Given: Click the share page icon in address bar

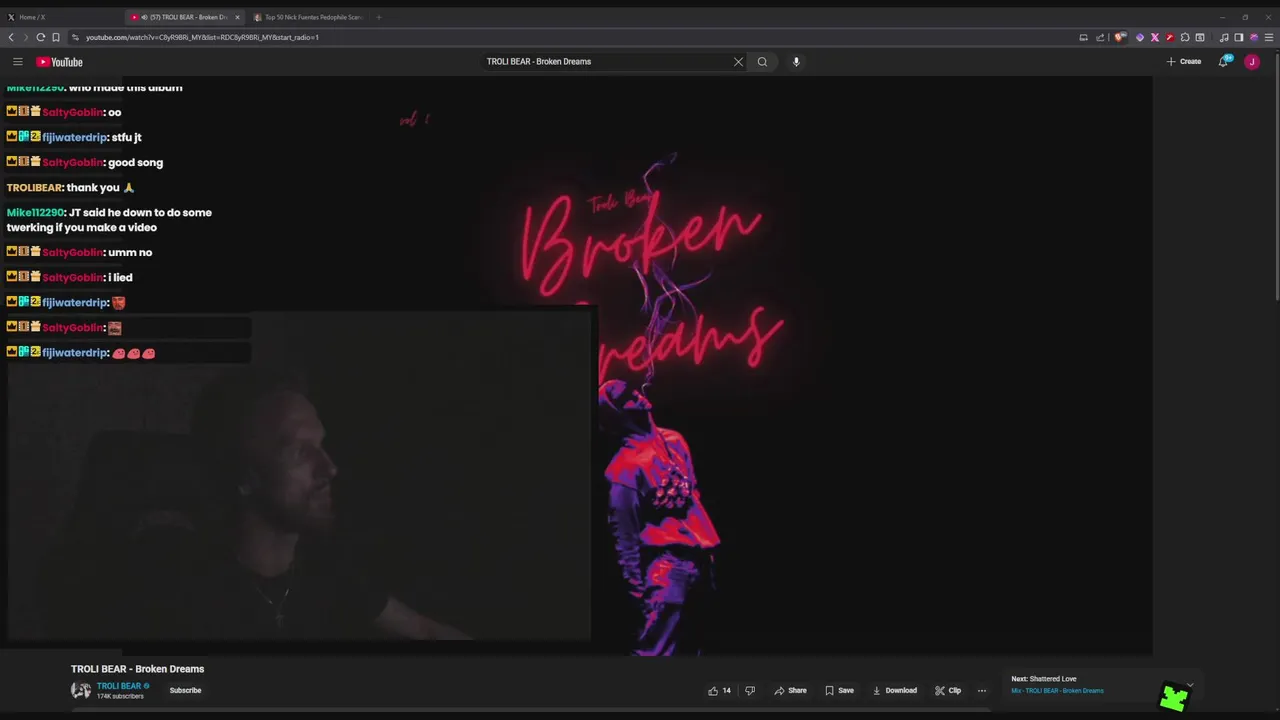Looking at the screenshot, I should pyautogui.click(x=1100, y=37).
